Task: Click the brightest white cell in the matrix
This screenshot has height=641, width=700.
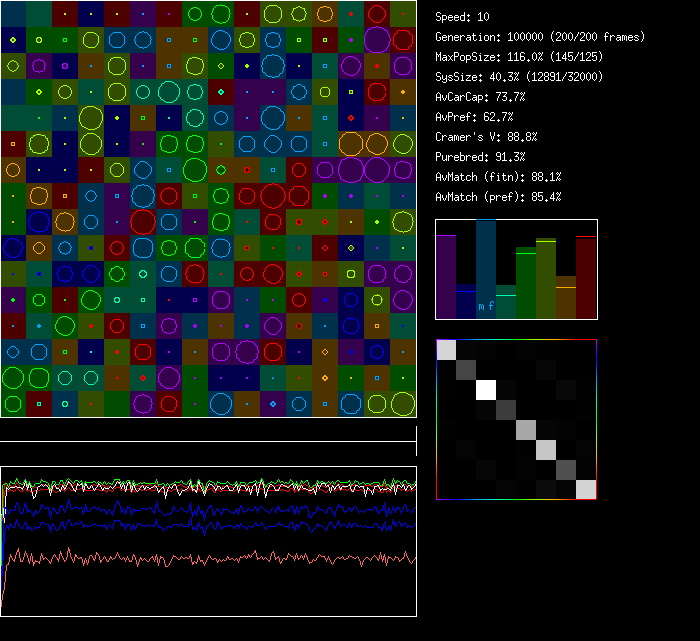Action: click(x=487, y=389)
